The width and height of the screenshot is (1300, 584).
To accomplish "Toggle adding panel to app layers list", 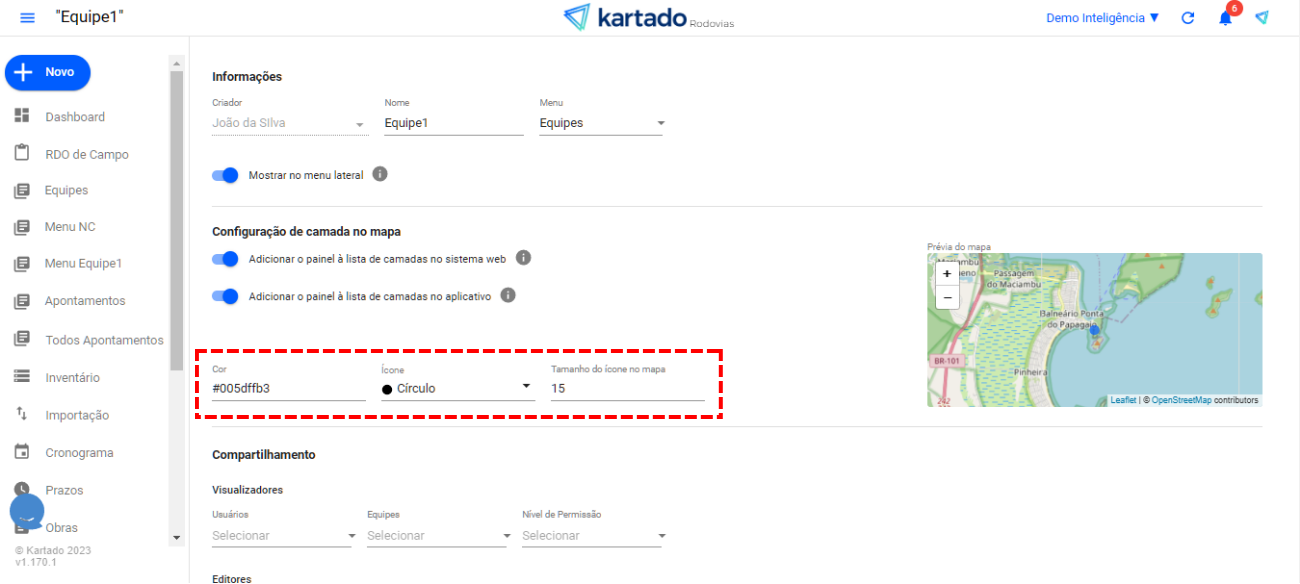I will point(226,296).
